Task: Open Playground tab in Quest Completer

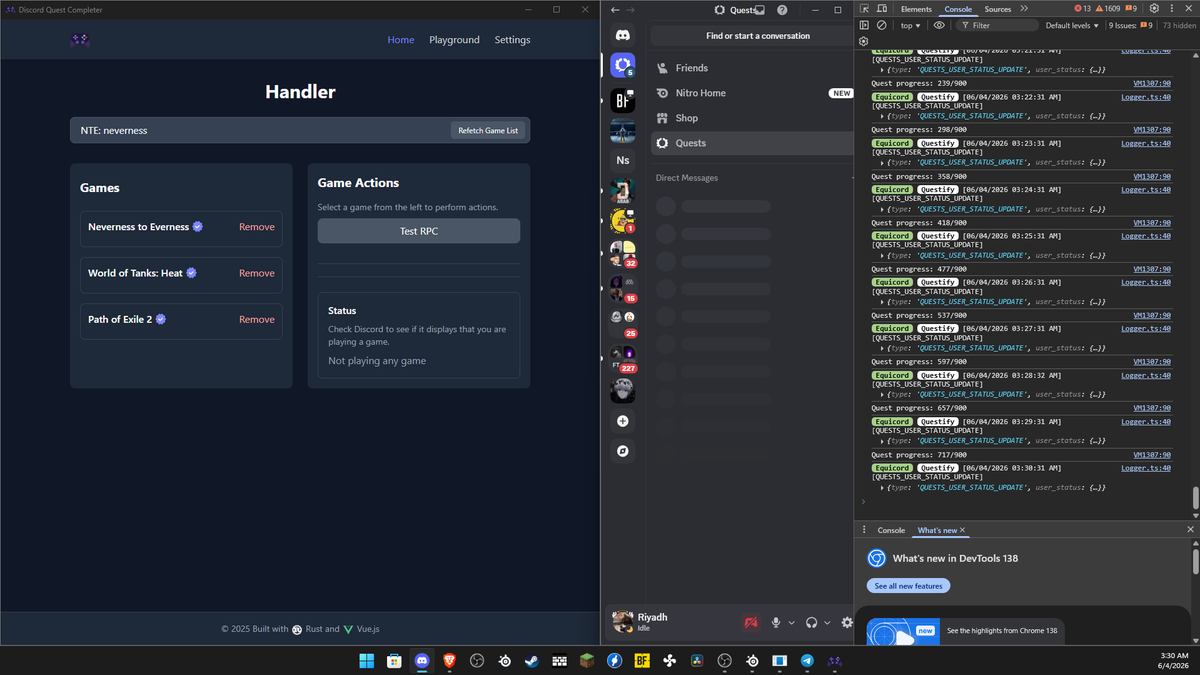Action: tap(454, 40)
